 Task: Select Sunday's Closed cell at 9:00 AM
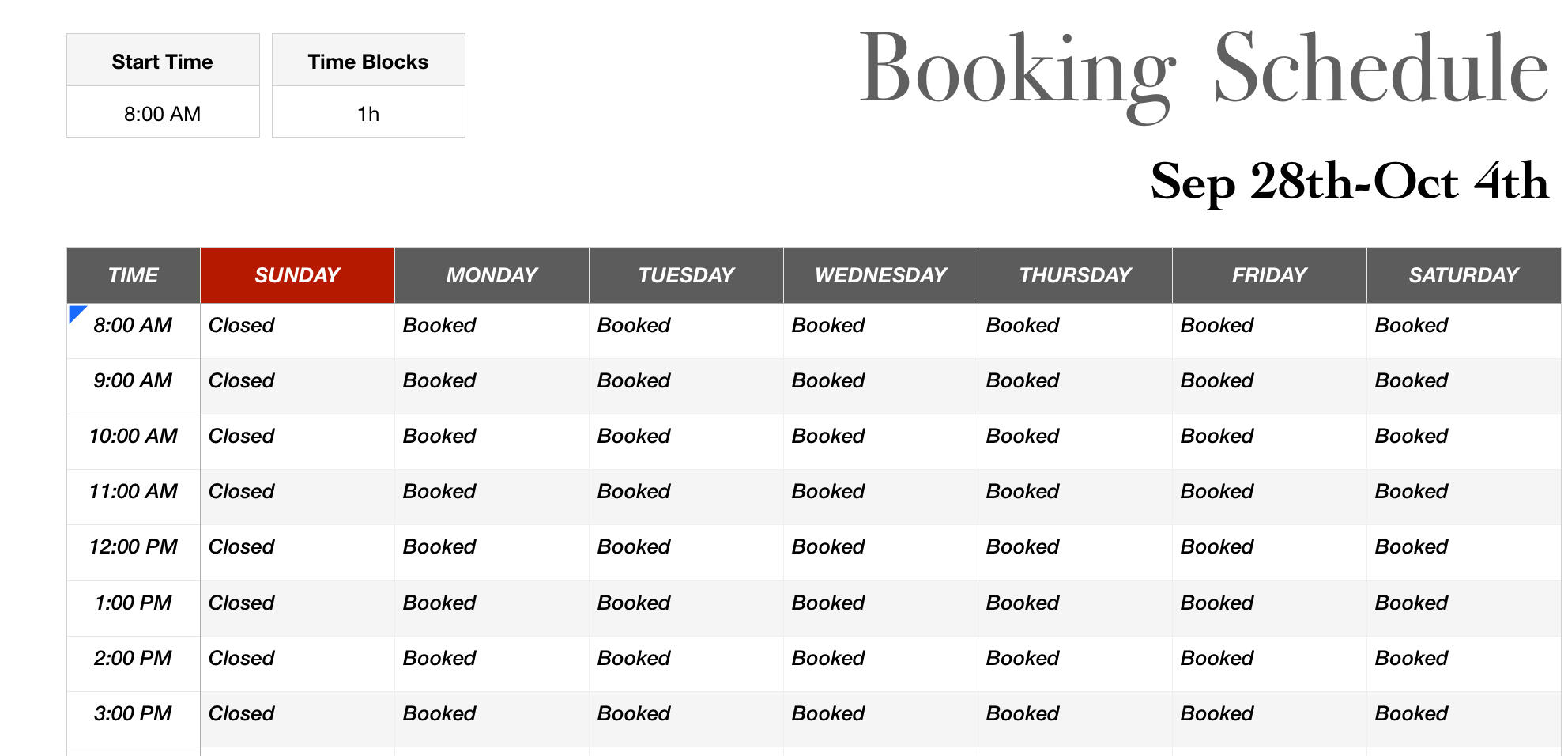242,380
